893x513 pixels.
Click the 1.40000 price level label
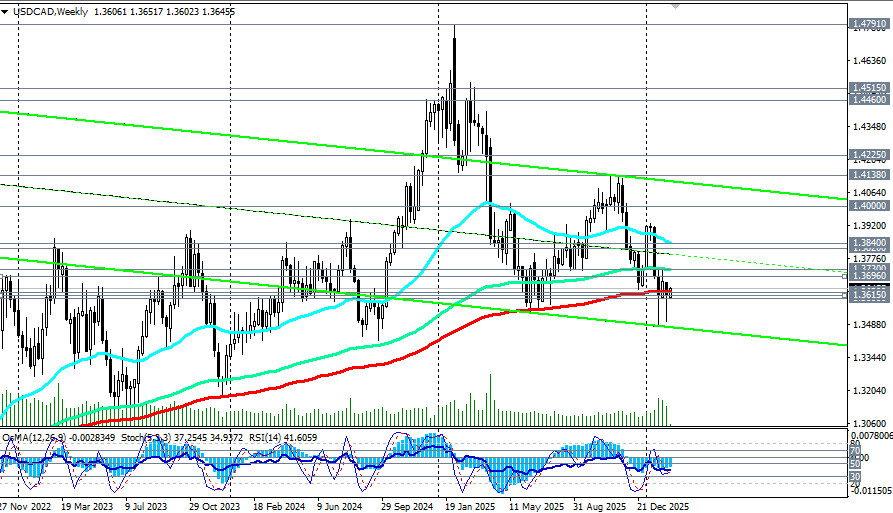pyautogui.click(x=868, y=206)
